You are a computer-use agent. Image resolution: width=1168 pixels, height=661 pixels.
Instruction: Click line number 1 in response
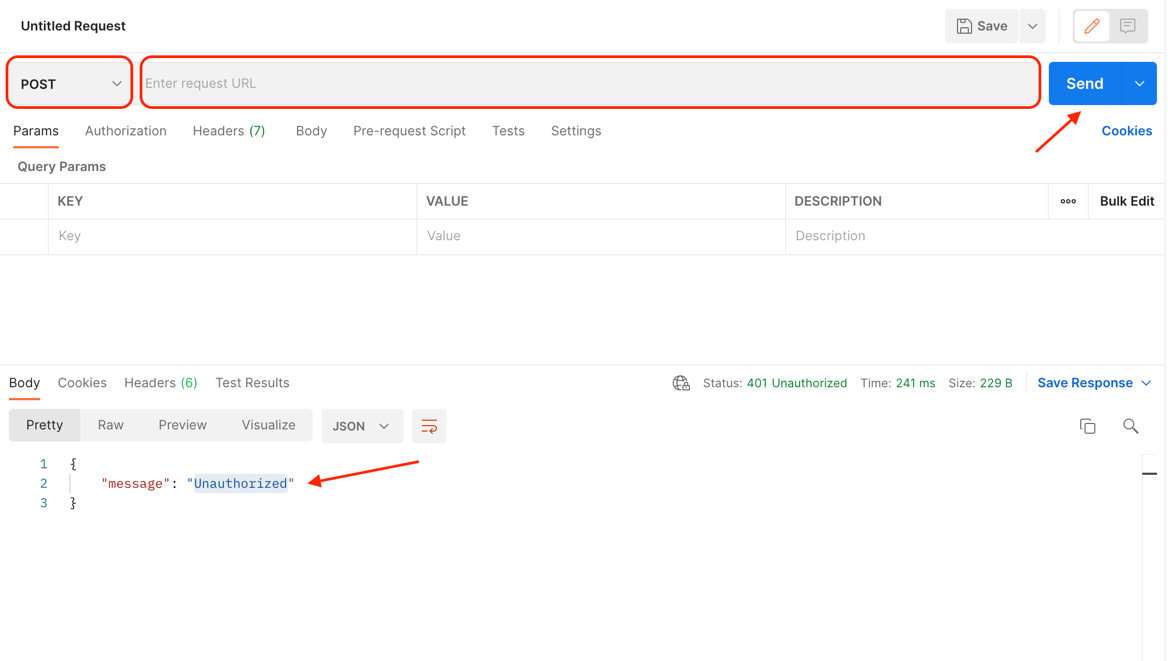(x=43, y=464)
